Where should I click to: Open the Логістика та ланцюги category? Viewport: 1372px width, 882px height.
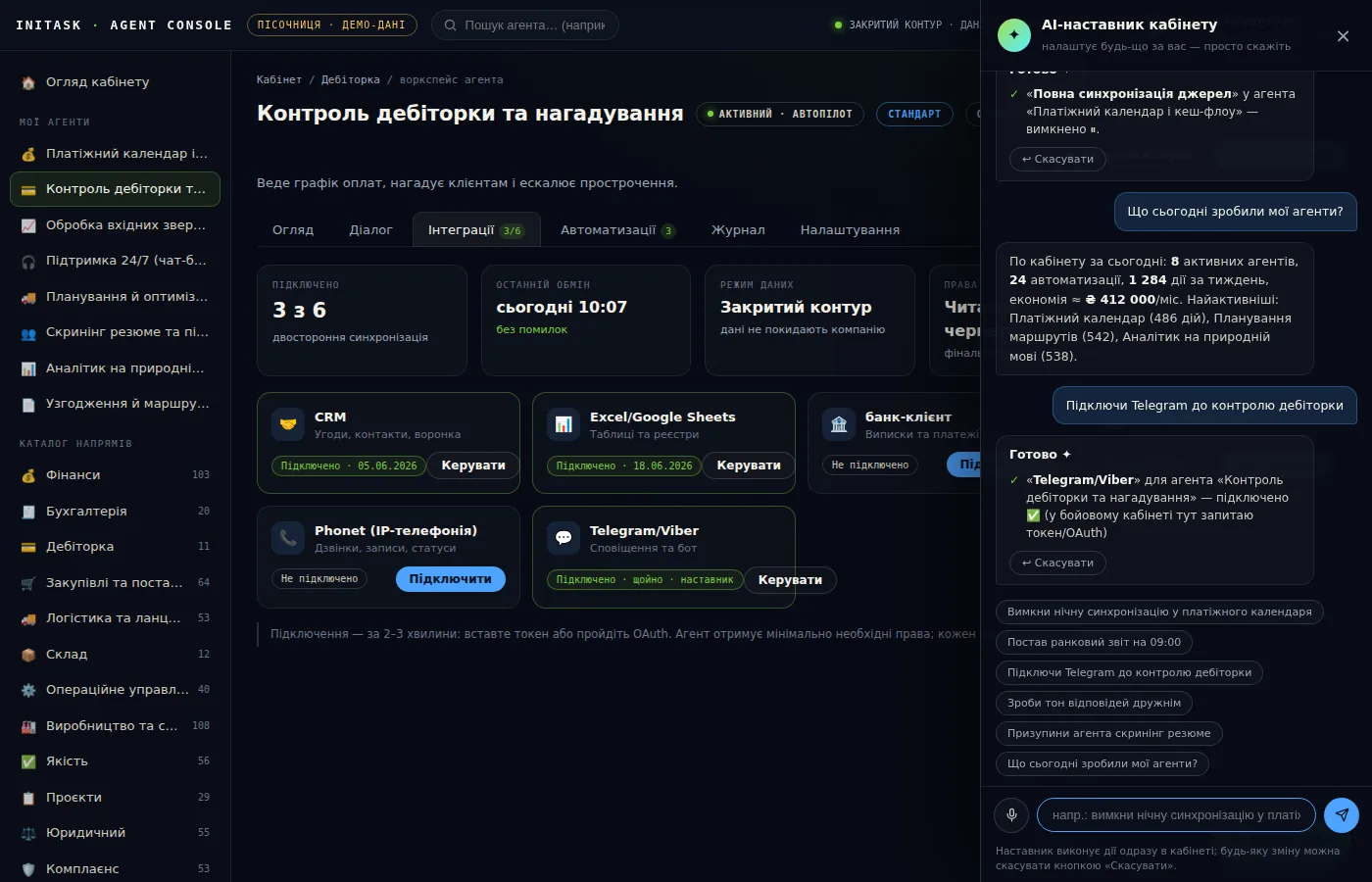pos(116,618)
